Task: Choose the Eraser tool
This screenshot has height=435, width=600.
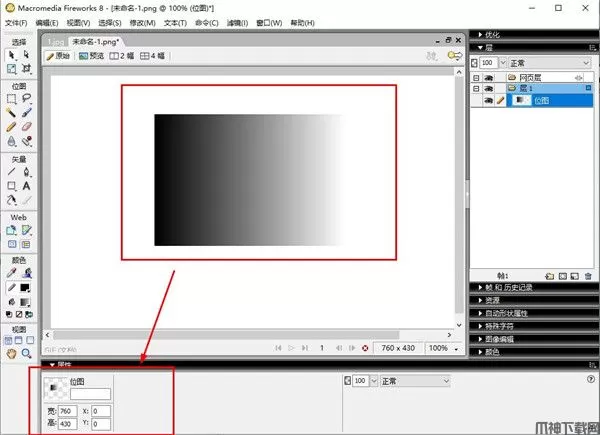Action: click(x=26, y=128)
